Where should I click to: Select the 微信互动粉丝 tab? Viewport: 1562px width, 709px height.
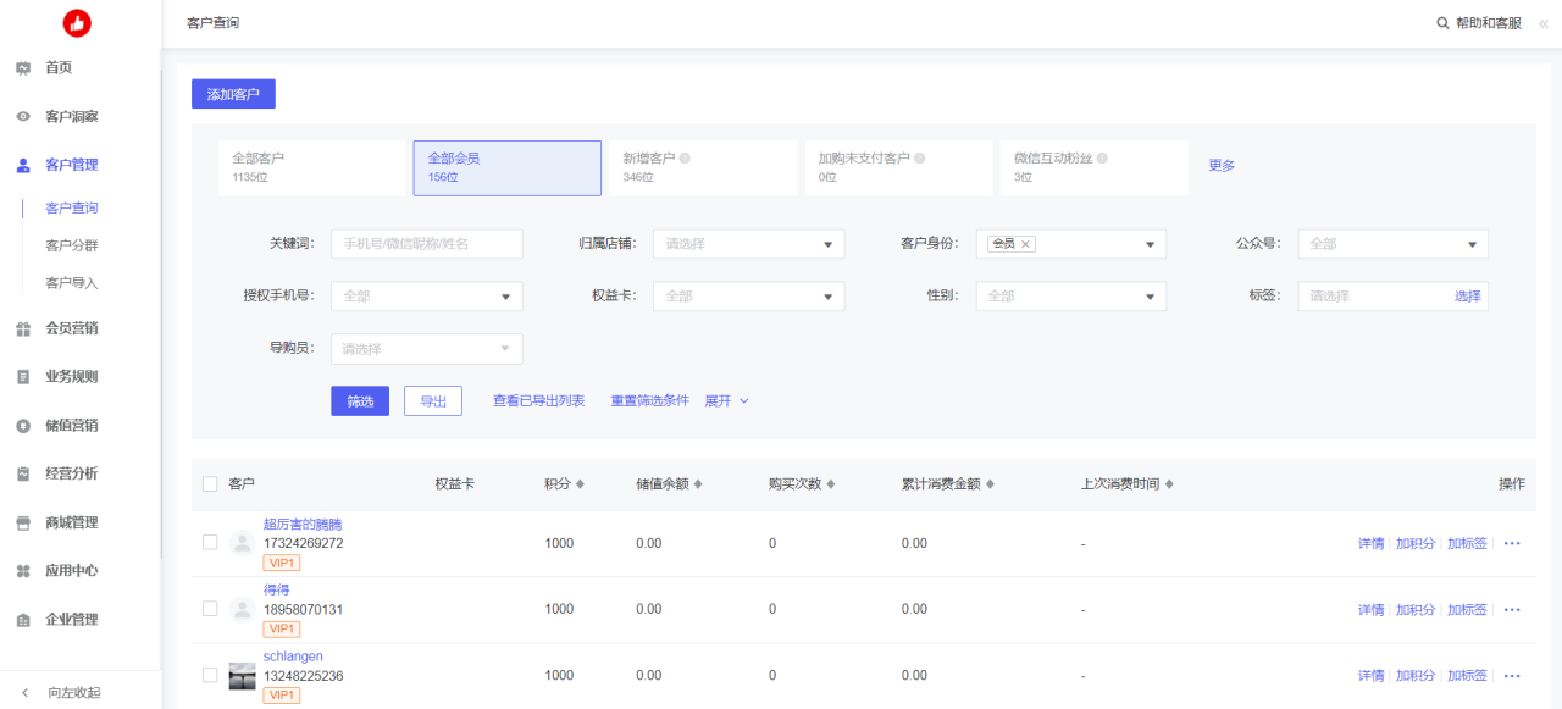click(1094, 167)
